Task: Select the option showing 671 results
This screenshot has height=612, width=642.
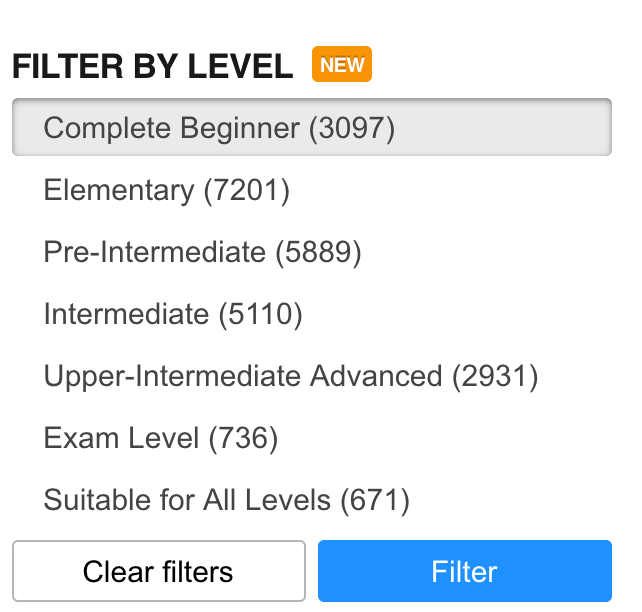Action: pyautogui.click(x=227, y=499)
